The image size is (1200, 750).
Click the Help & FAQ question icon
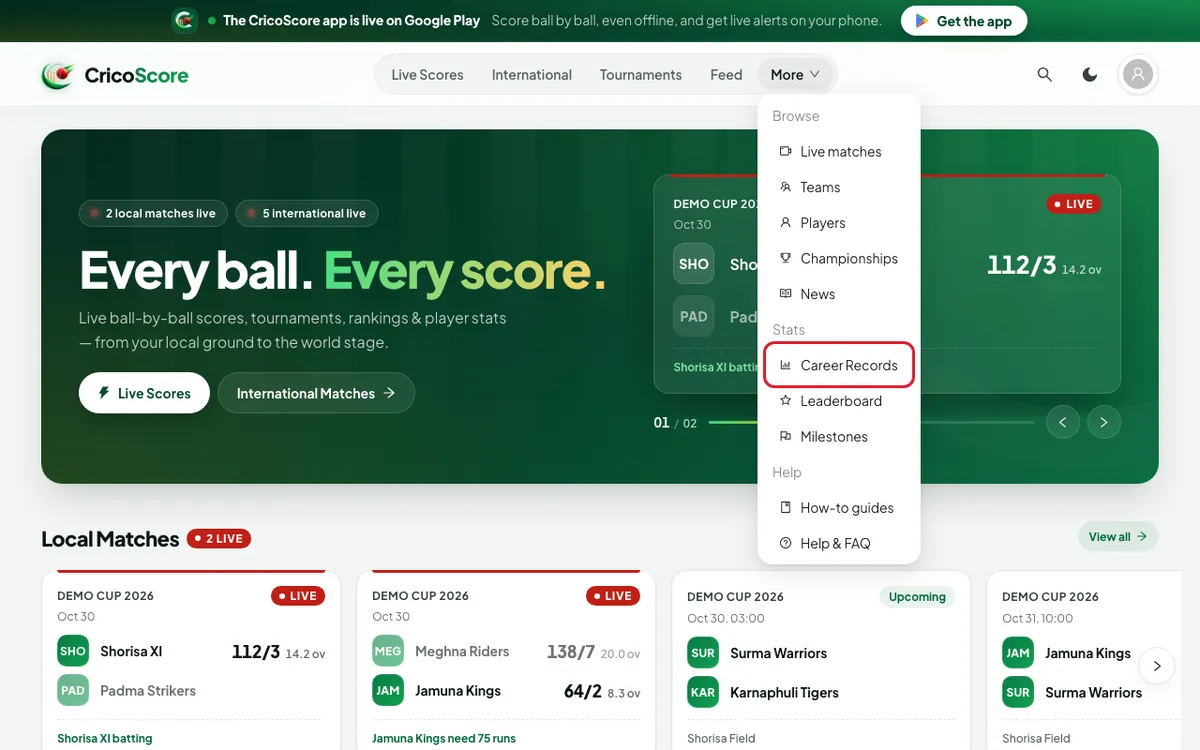[786, 543]
